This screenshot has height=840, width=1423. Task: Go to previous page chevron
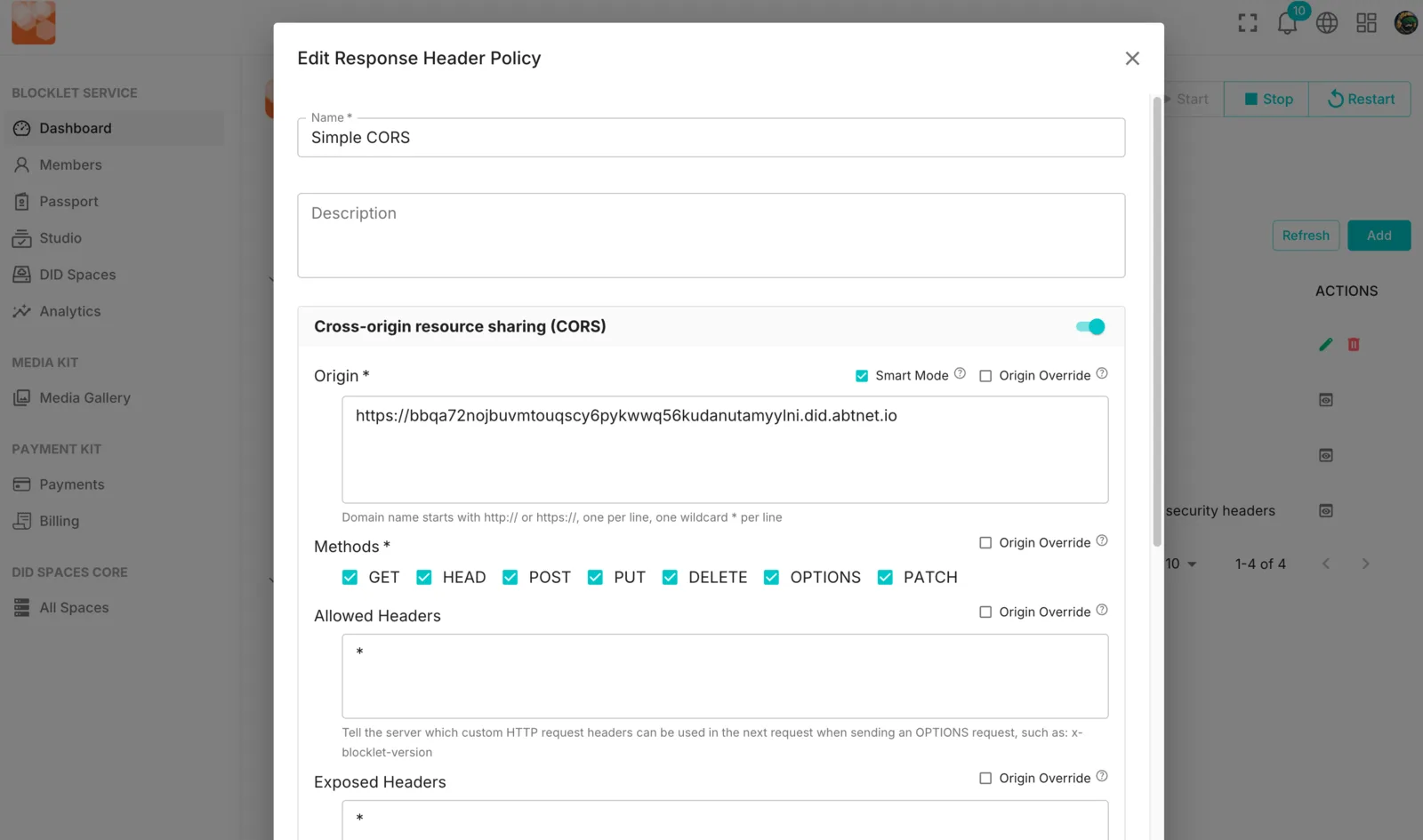(x=1326, y=564)
